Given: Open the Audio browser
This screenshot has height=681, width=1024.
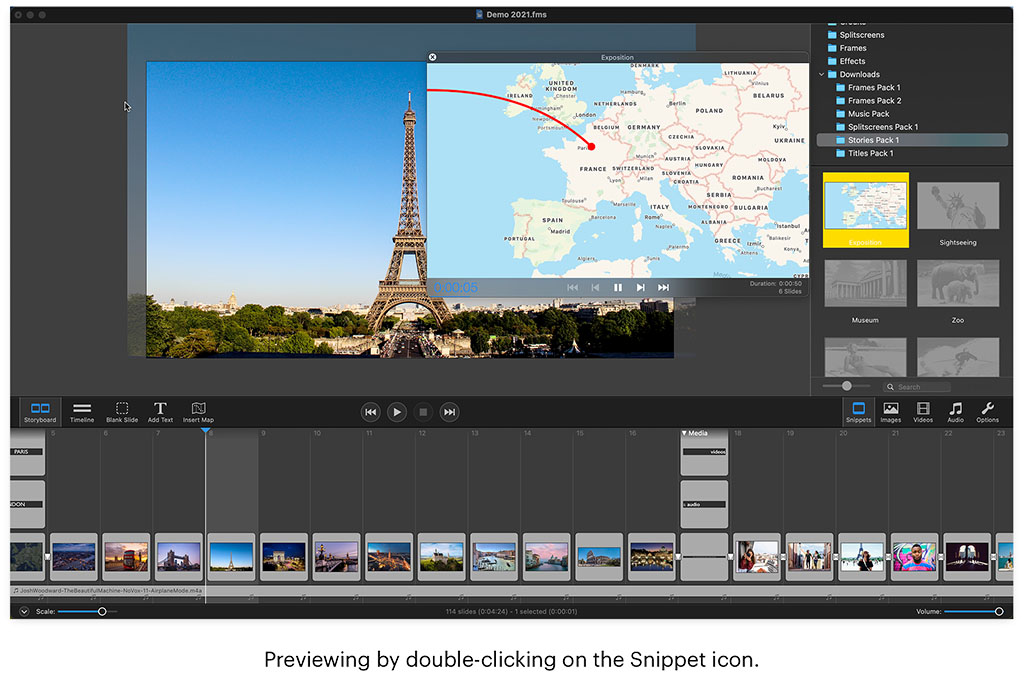Looking at the screenshot, I should (x=955, y=412).
